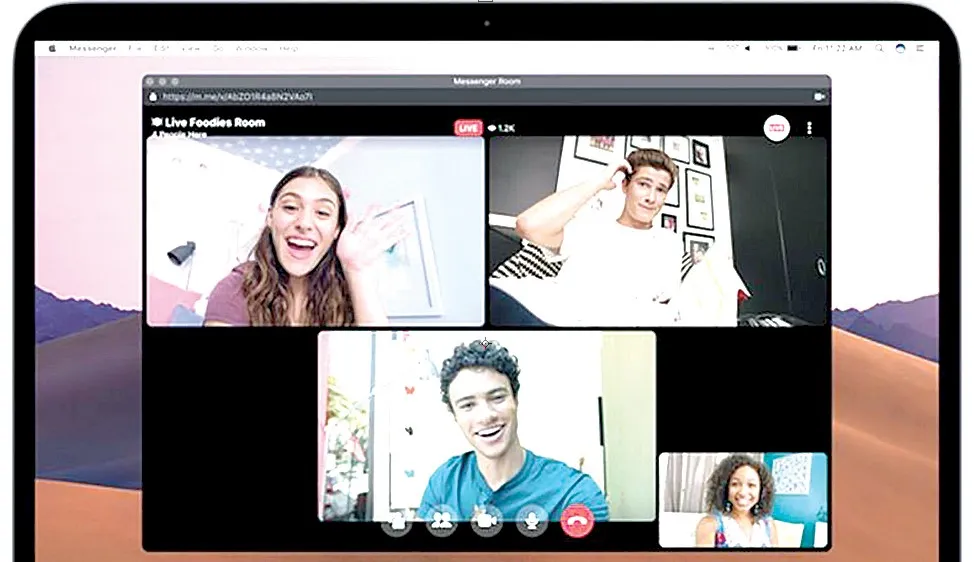Open the Edit menu
This screenshot has width=974, height=562.
(x=162, y=48)
